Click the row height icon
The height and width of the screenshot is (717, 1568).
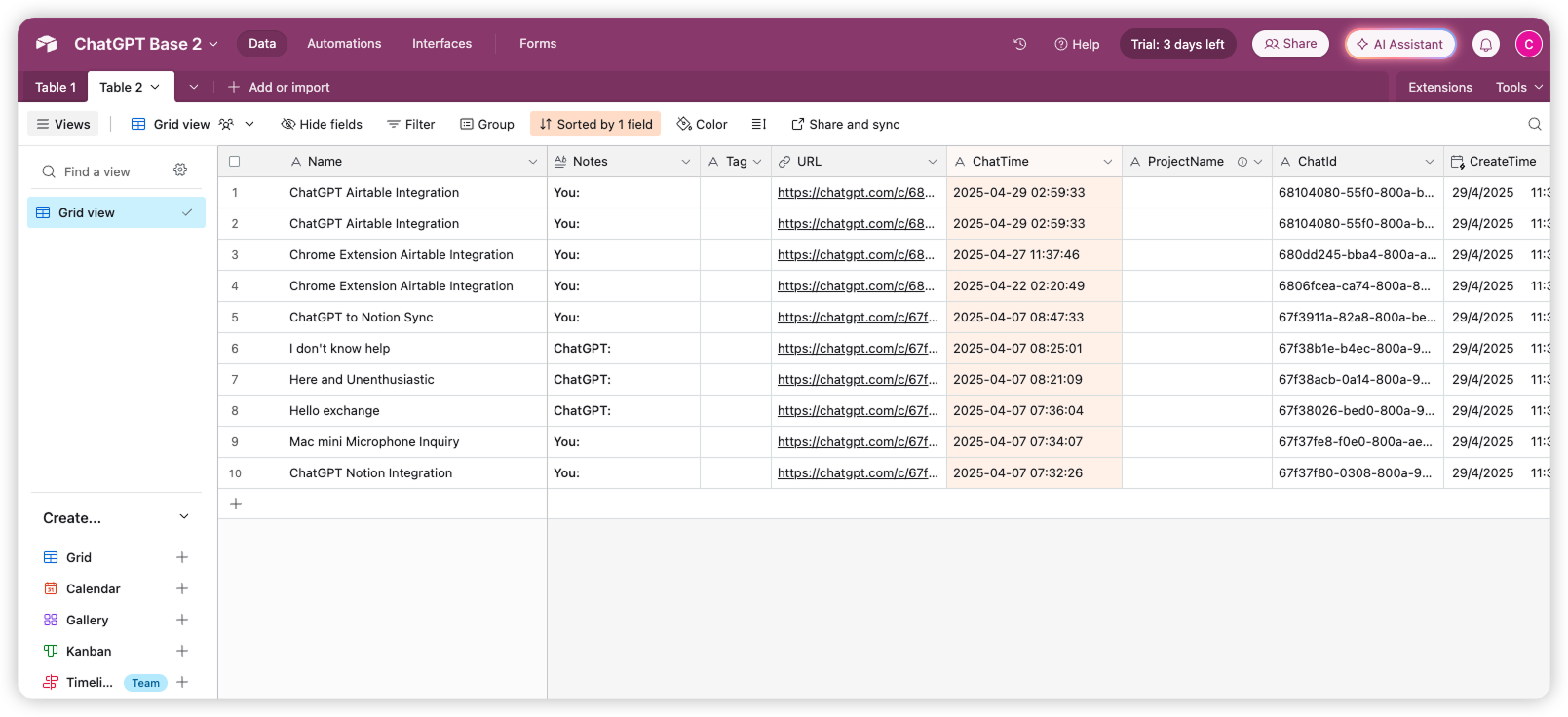pos(759,124)
